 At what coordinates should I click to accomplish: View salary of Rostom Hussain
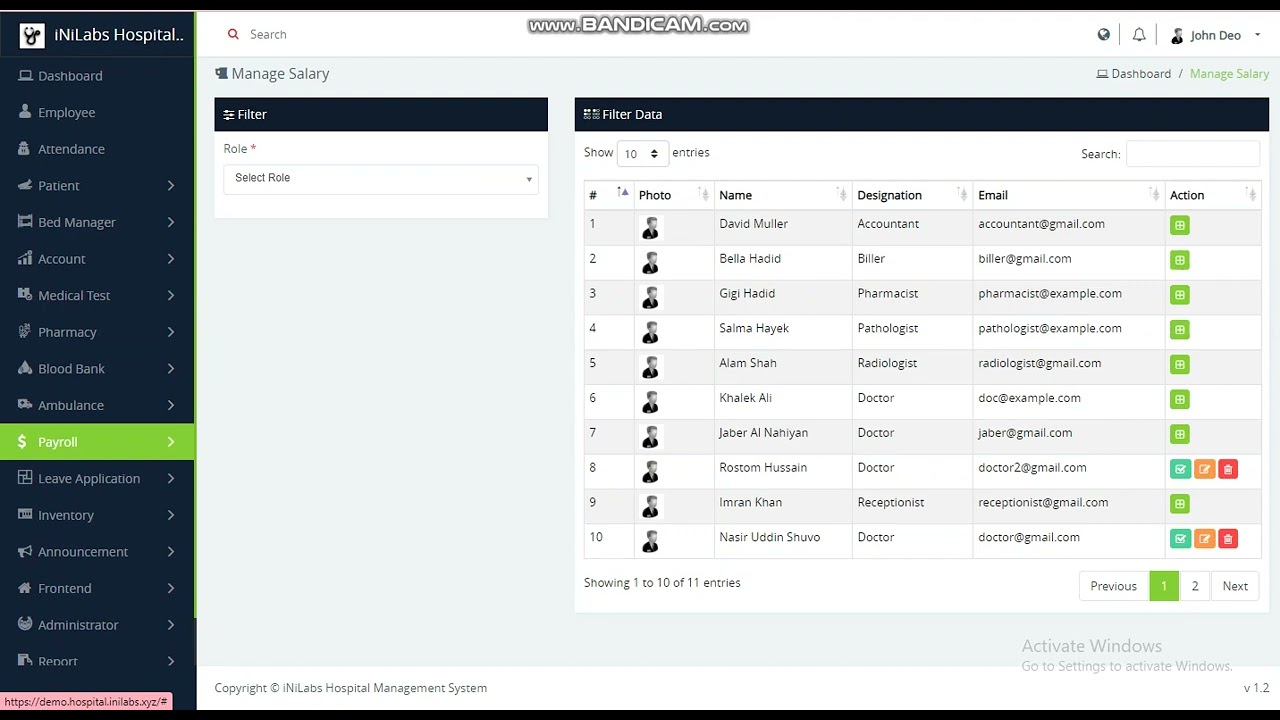pos(1180,469)
